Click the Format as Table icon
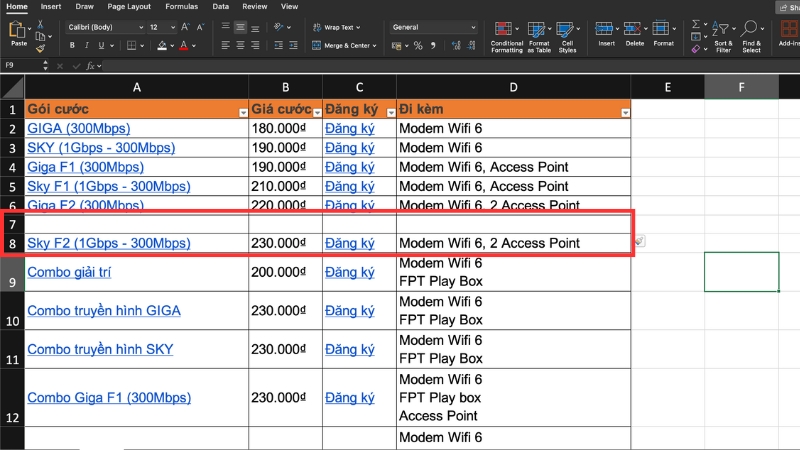 [538, 31]
